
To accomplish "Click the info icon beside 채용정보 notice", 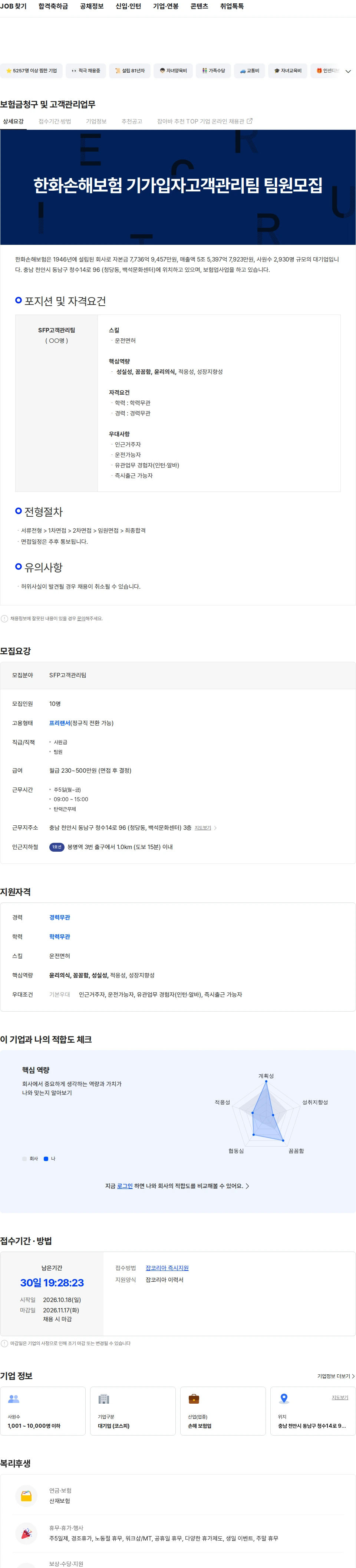I will 4,618.
